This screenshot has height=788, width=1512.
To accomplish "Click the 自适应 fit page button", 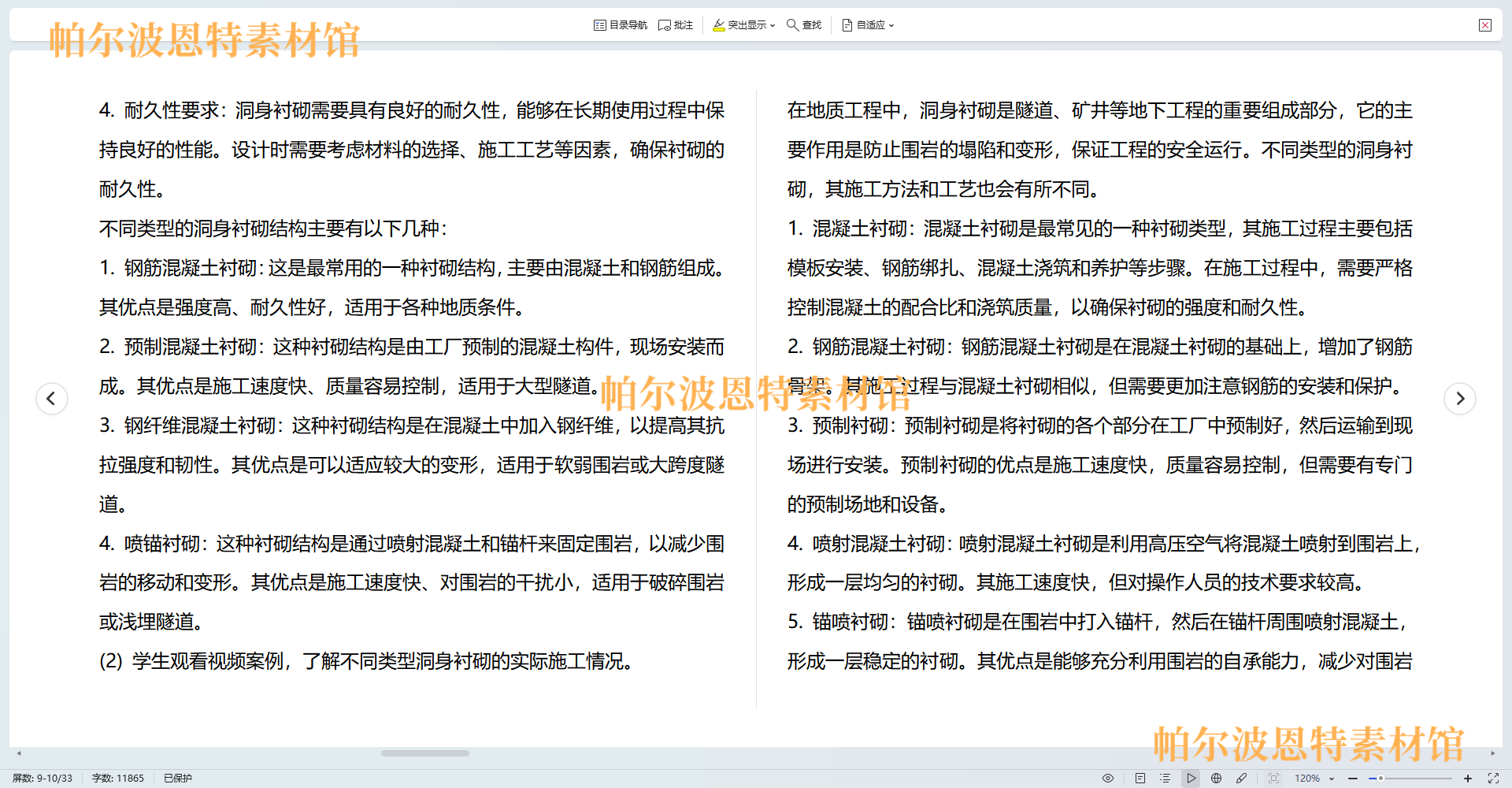I will click(864, 25).
